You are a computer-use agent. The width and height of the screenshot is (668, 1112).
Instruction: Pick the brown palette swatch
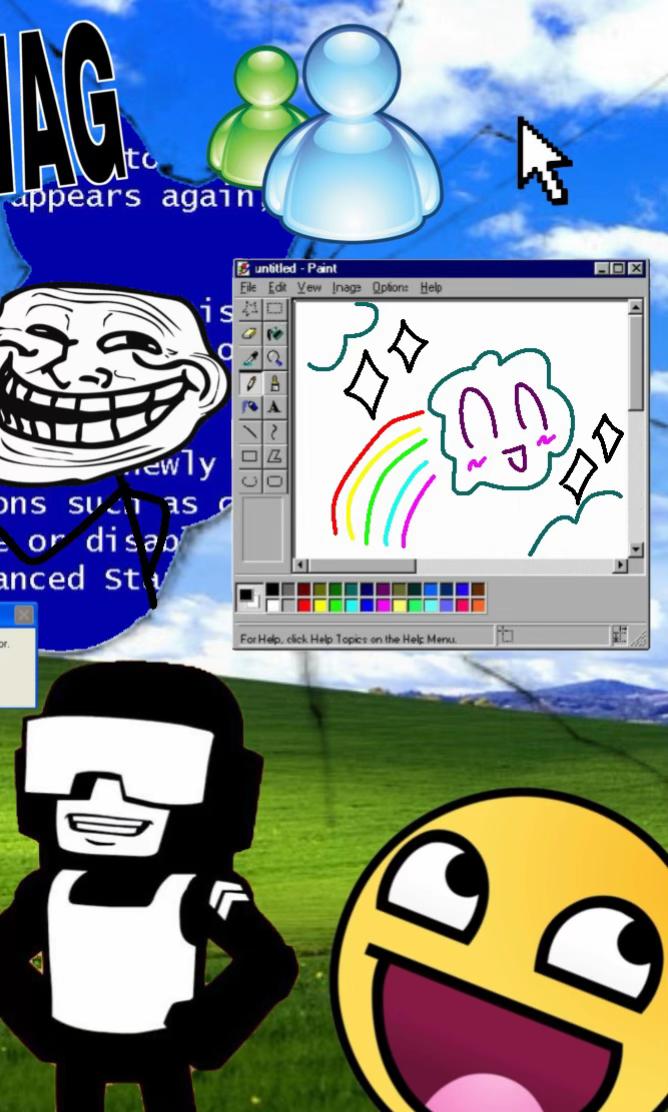[x=479, y=589]
